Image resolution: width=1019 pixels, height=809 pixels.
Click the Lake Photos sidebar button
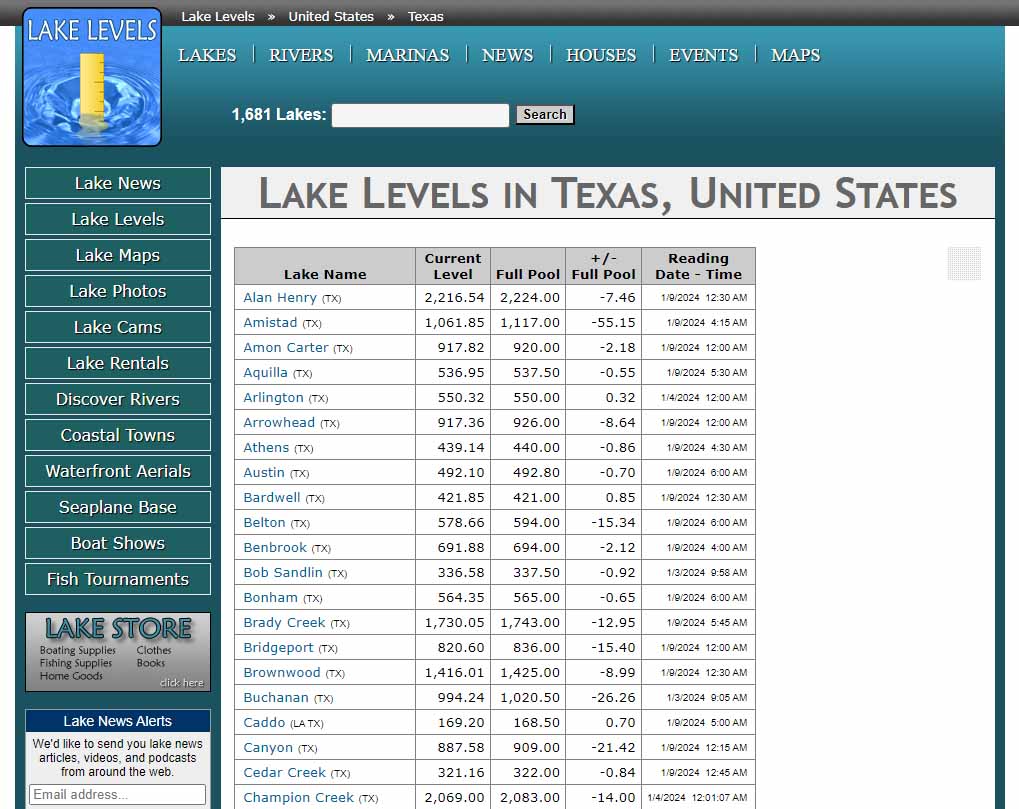pyautogui.click(x=118, y=291)
